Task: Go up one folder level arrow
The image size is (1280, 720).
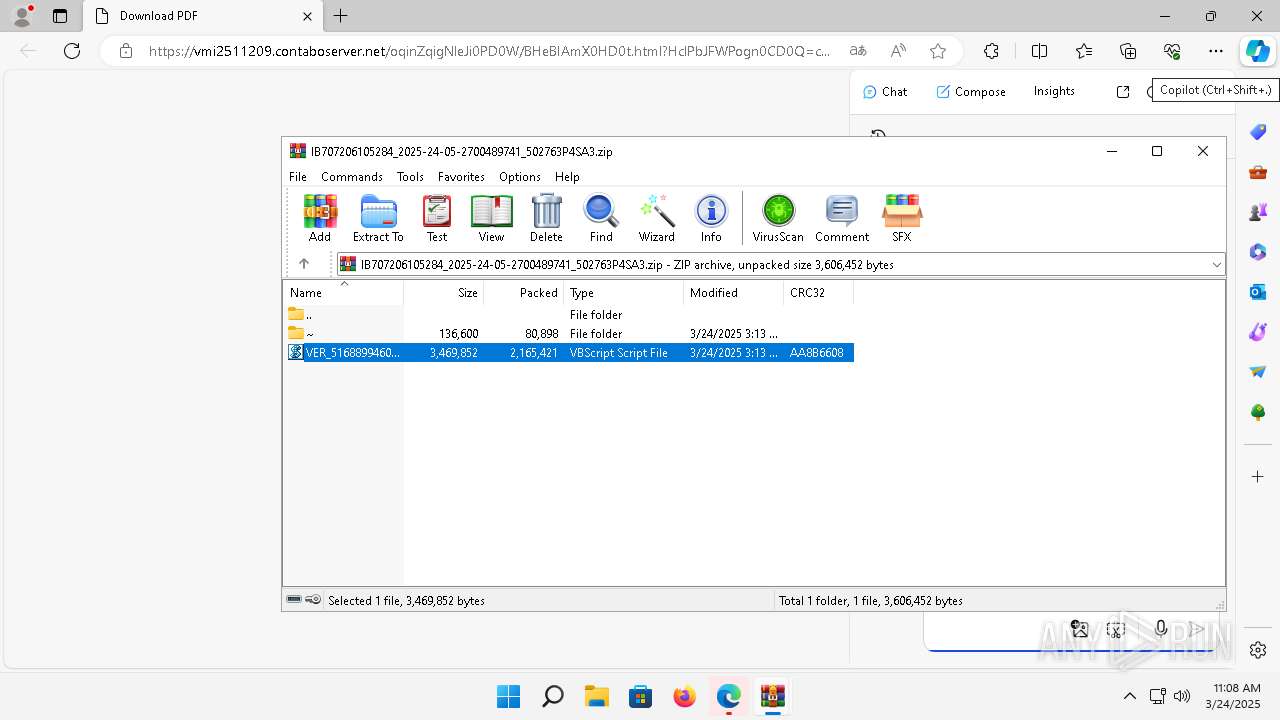Action: click(304, 264)
